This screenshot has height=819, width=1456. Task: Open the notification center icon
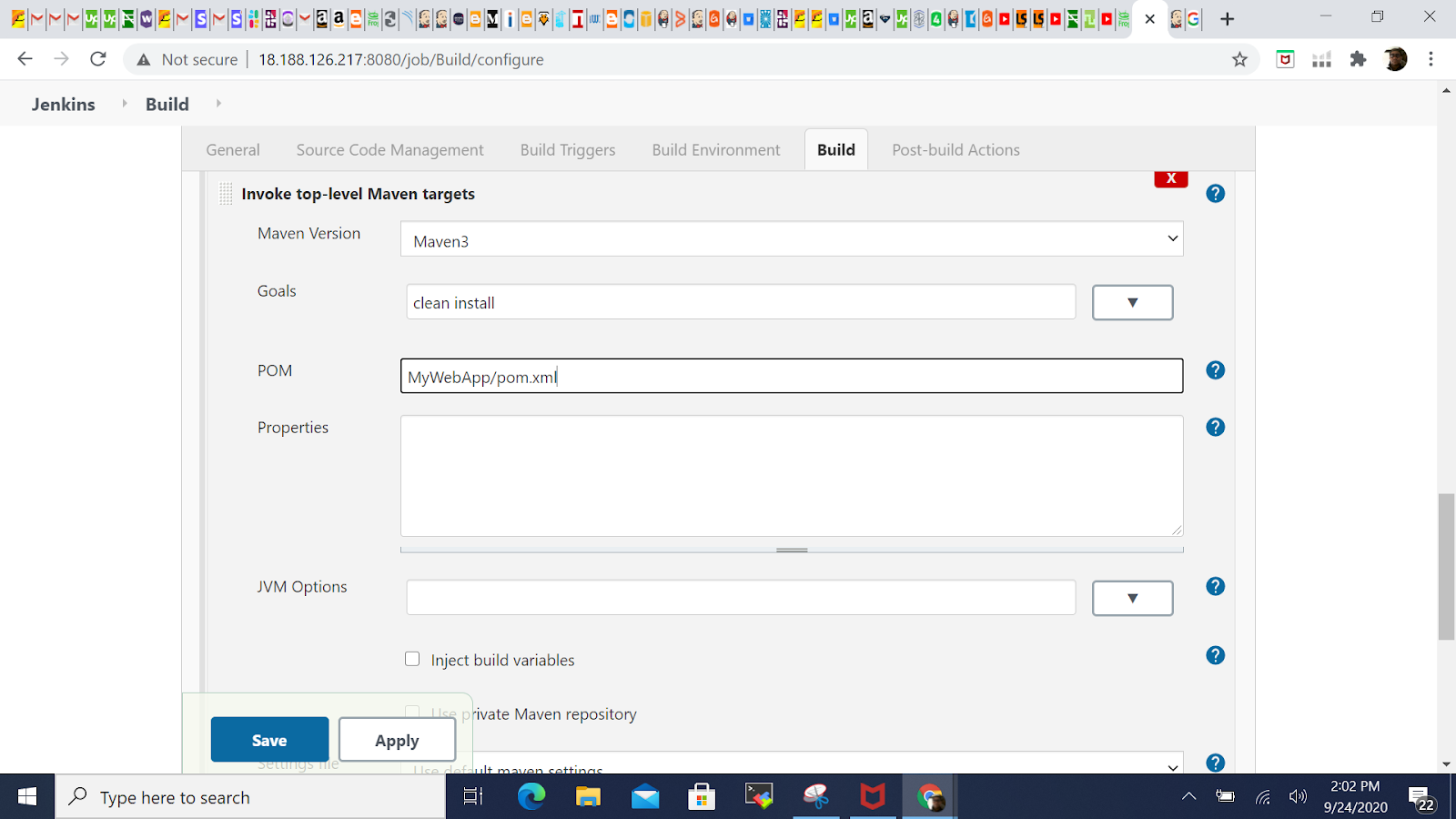point(1422,797)
